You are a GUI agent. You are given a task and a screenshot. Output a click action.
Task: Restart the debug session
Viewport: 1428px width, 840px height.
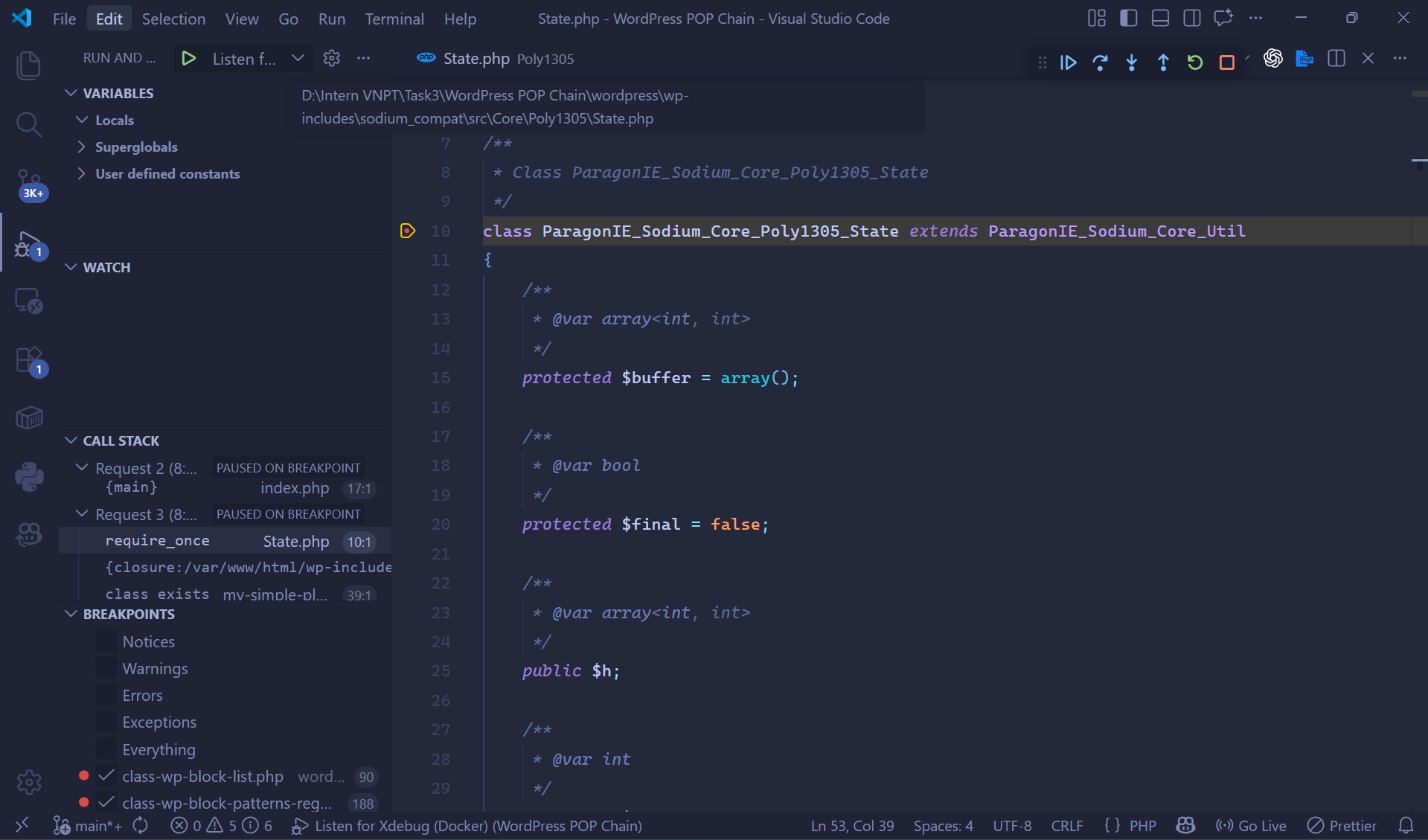(1195, 62)
